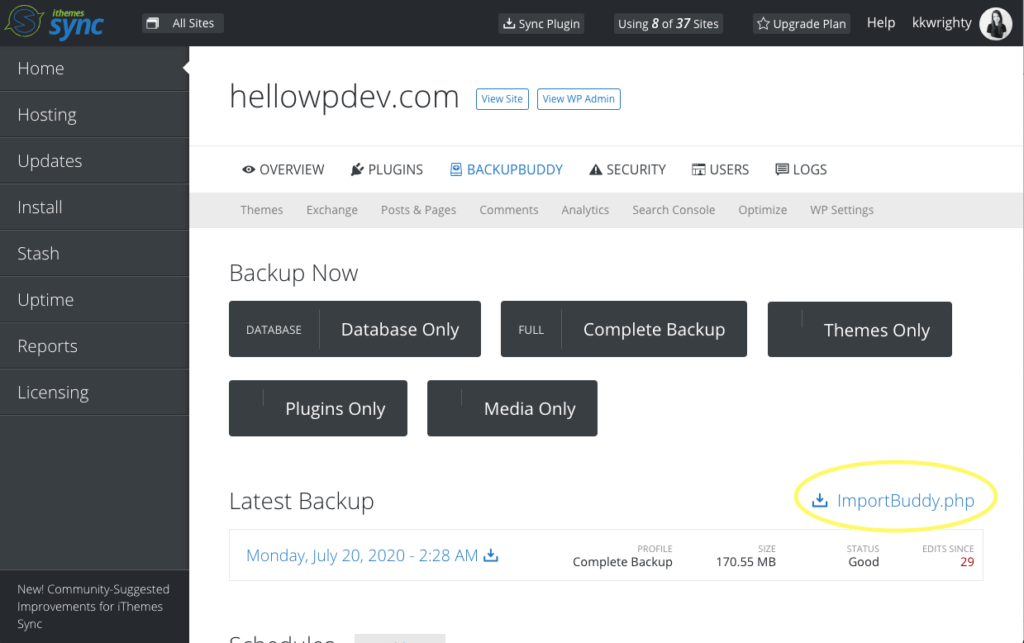1024x643 pixels.
Task: Open the Help link
Action: (880, 23)
